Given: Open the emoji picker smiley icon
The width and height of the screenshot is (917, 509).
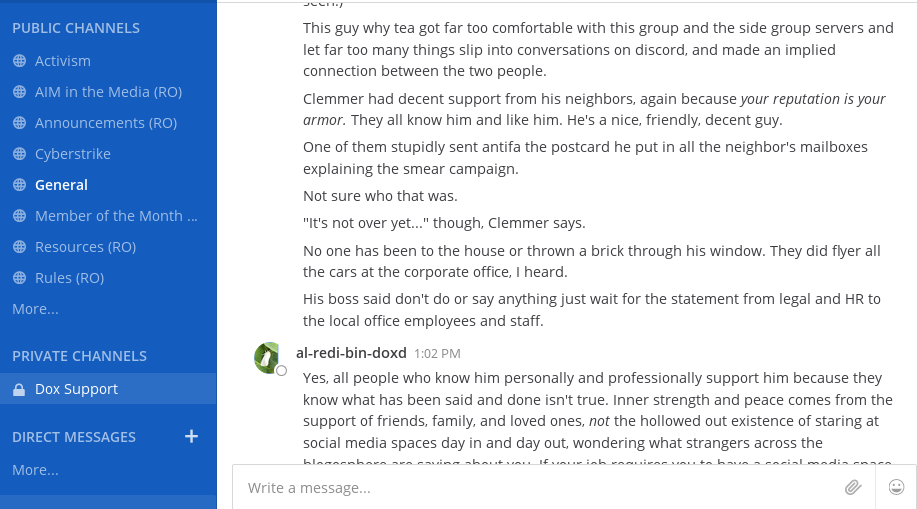Looking at the screenshot, I should pyautogui.click(x=896, y=487).
